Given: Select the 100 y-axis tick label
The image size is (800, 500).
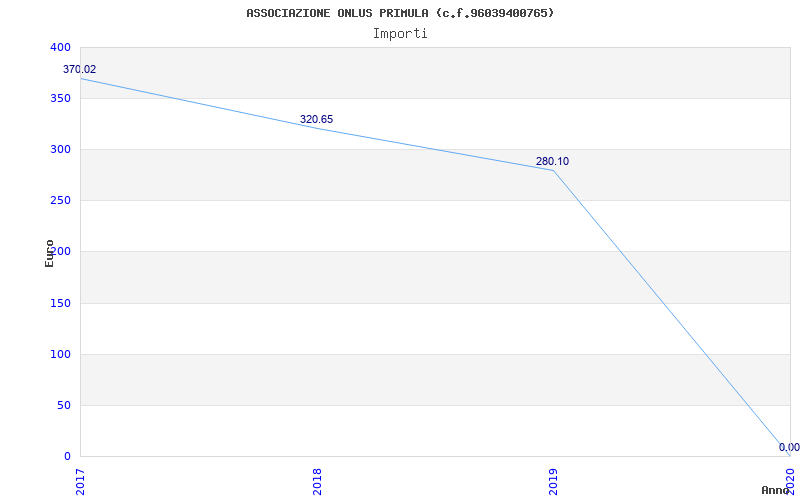Looking at the screenshot, I should (x=60, y=354).
